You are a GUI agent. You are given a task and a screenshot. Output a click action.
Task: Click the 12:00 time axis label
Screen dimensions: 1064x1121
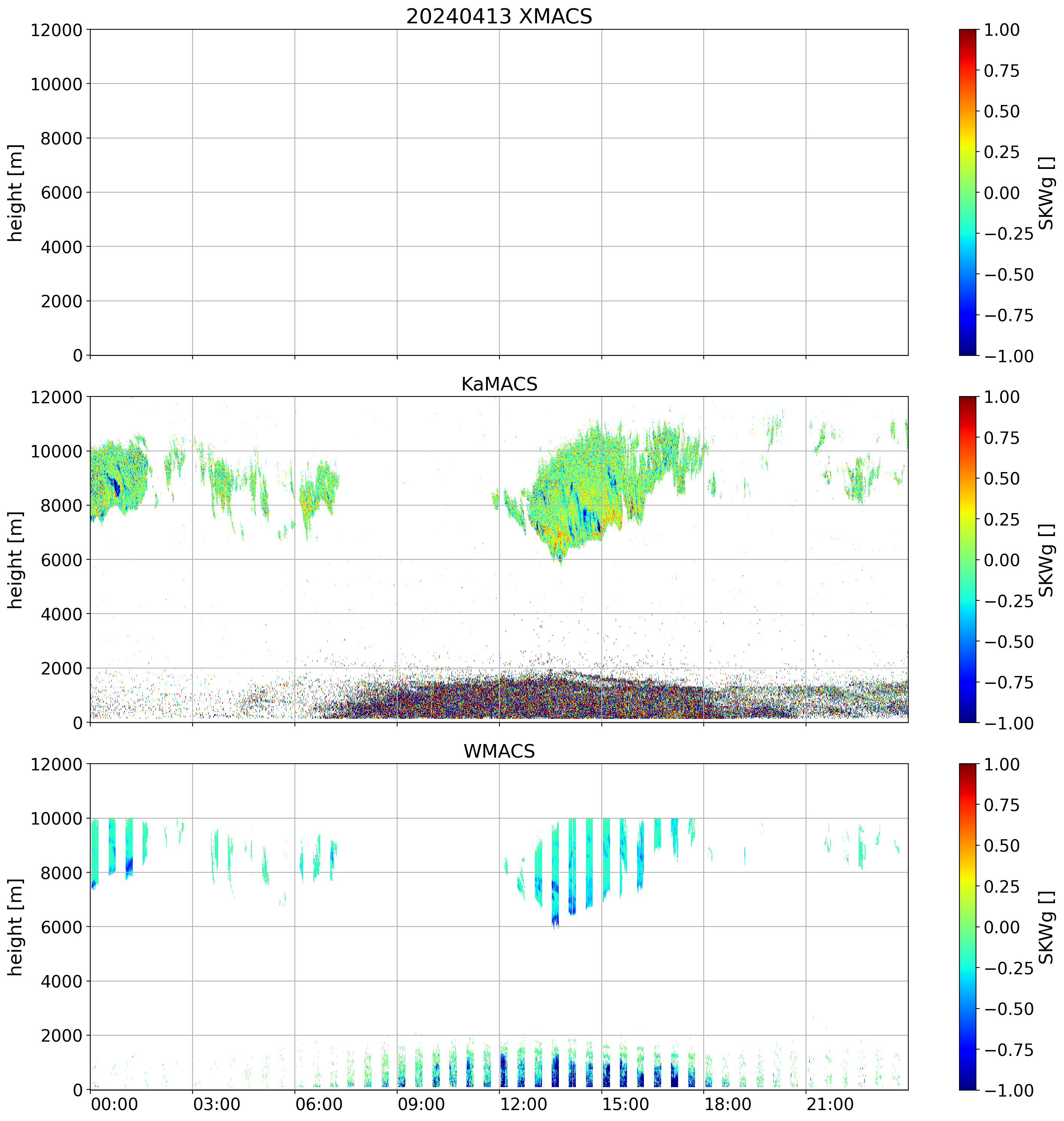(x=524, y=1104)
